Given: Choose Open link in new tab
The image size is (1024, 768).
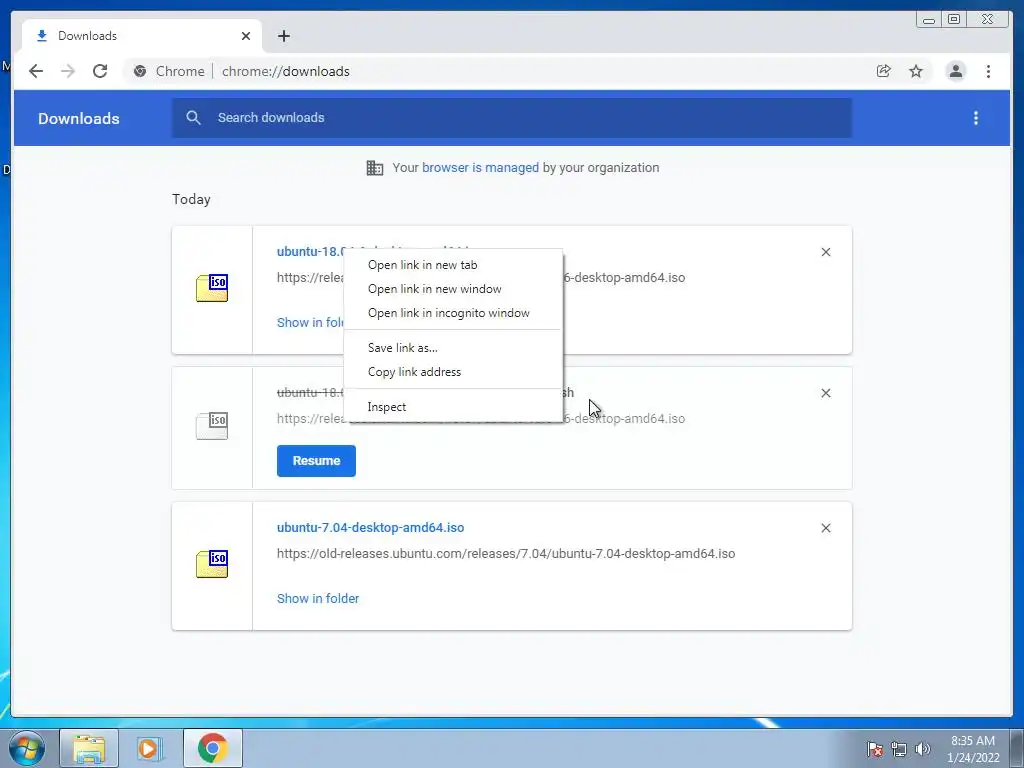Looking at the screenshot, I should [453, 264].
